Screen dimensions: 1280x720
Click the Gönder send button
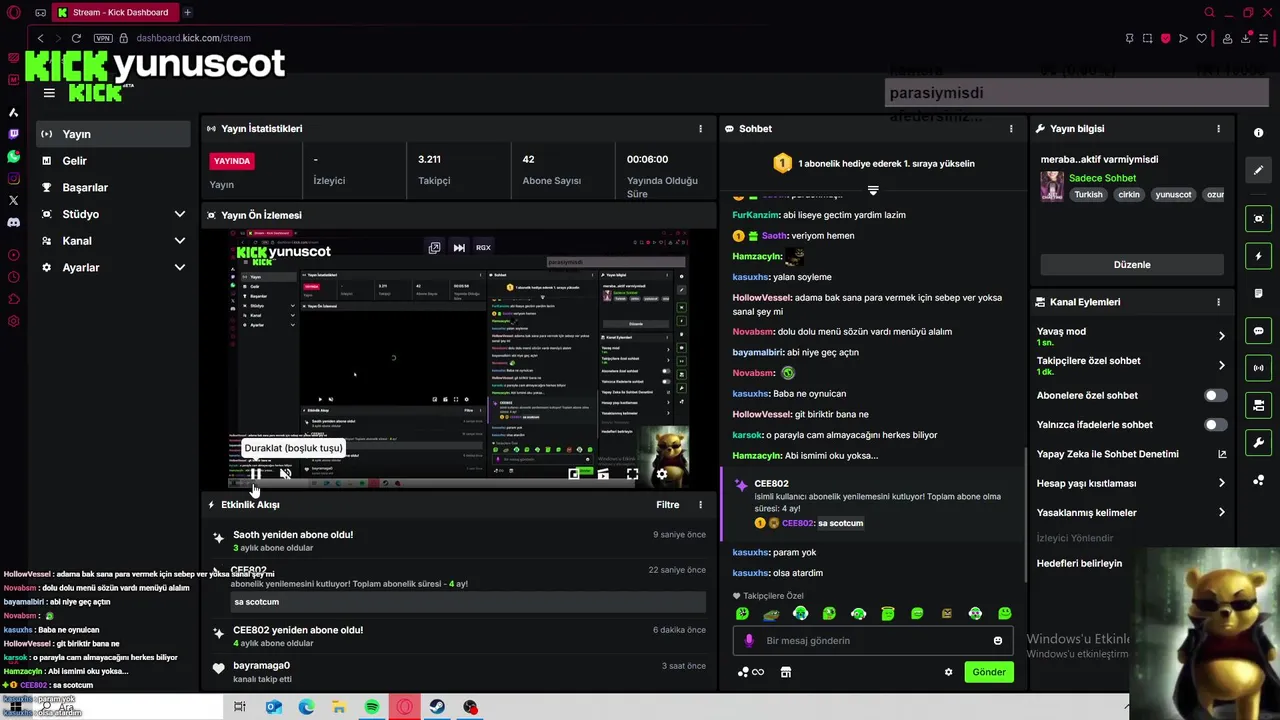(989, 672)
